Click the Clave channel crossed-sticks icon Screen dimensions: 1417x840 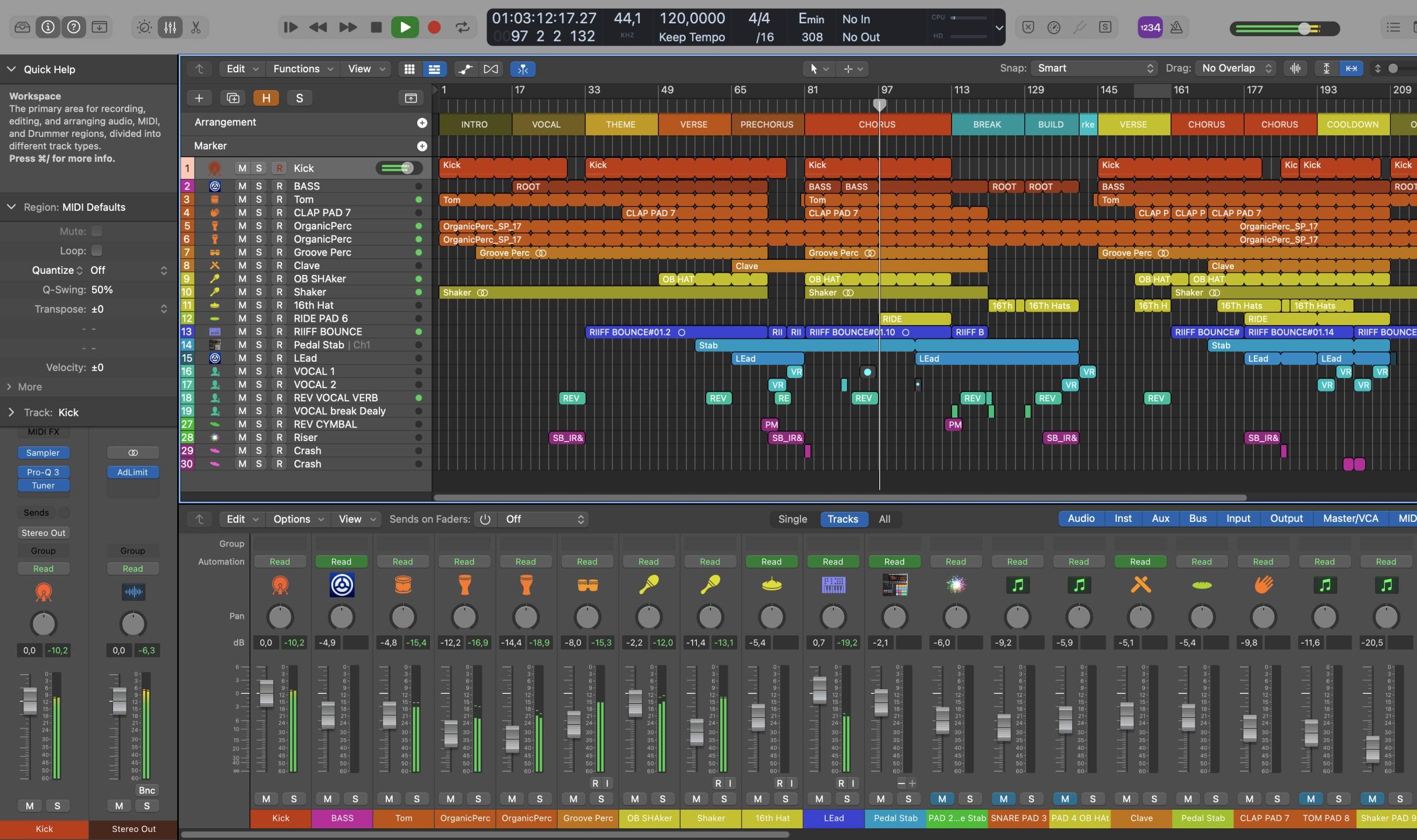coord(1140,584)
